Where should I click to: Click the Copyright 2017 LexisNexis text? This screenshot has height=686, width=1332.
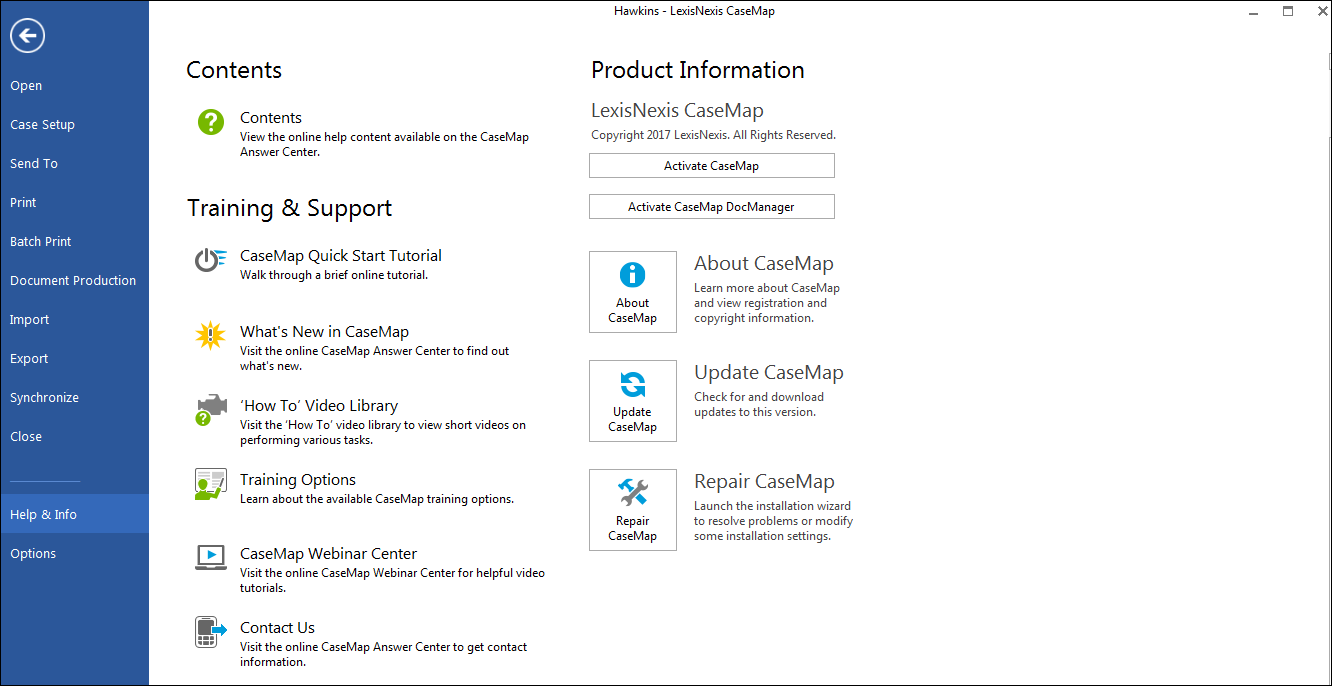(713, 135)
